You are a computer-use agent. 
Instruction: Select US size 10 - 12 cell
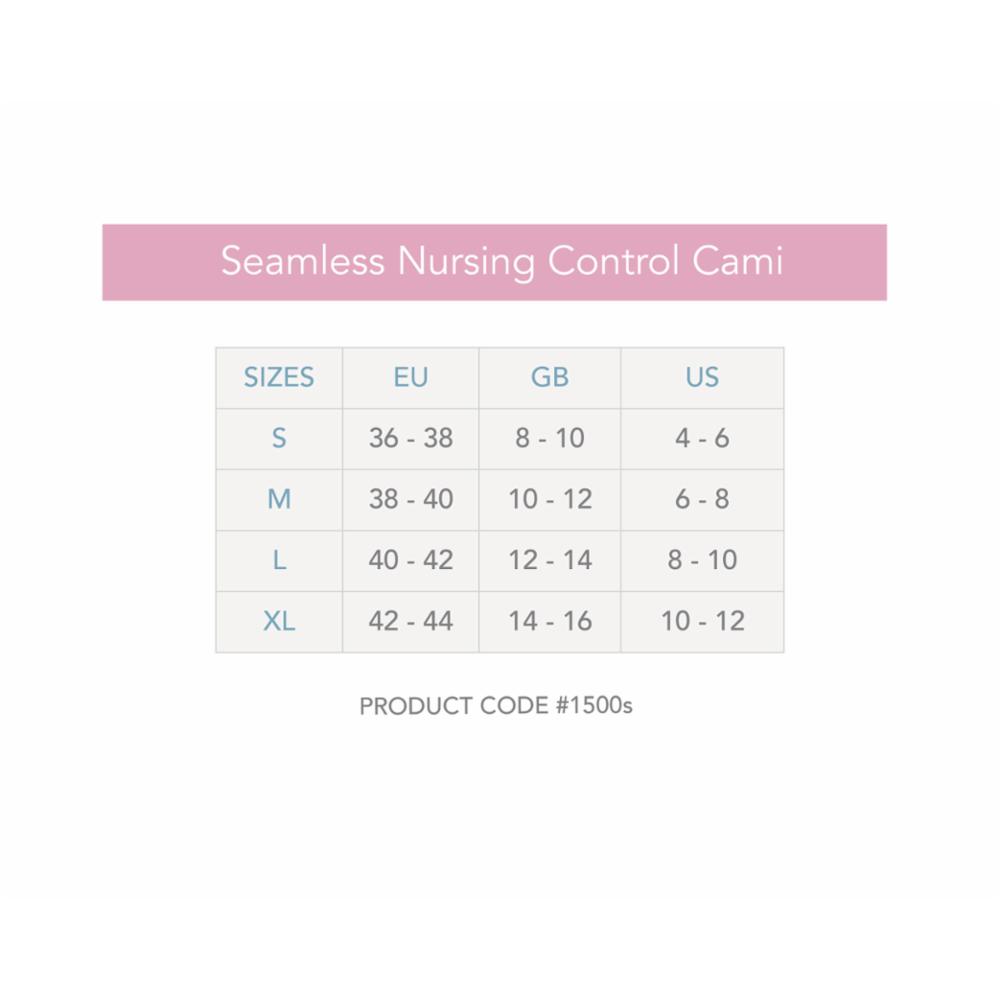click(x=702, y=622)
